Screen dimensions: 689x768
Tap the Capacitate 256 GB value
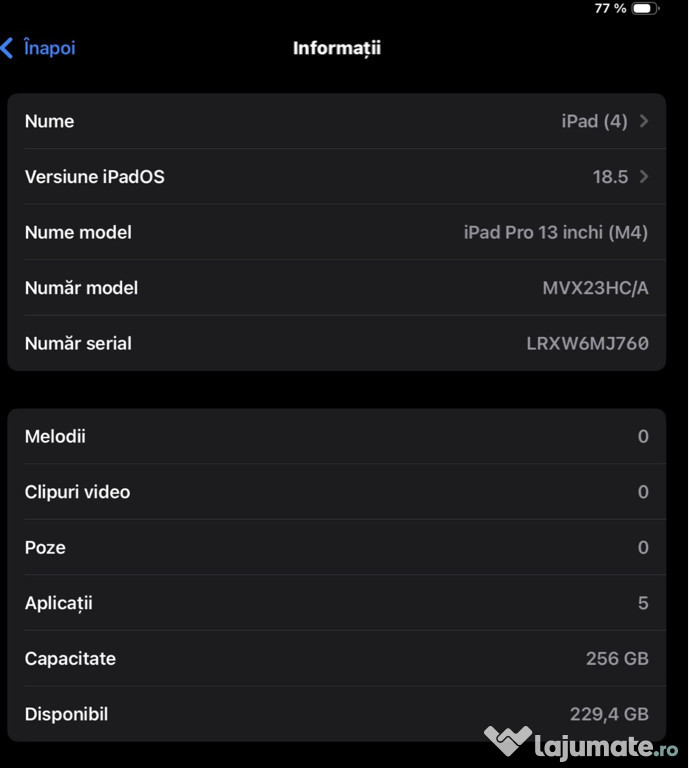coord(617,658)
